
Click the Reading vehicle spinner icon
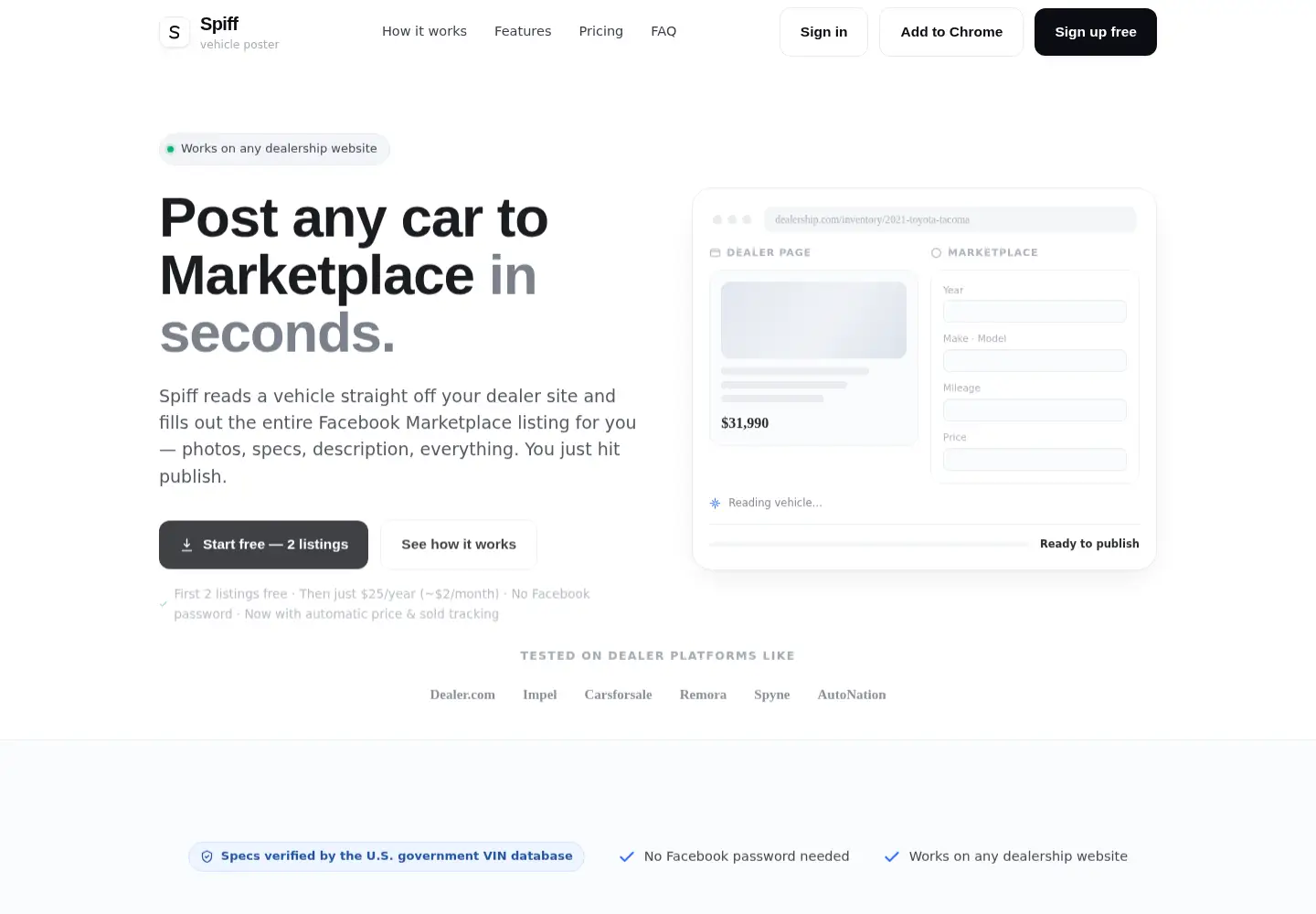pyautogui.click(x=716, y=503)
